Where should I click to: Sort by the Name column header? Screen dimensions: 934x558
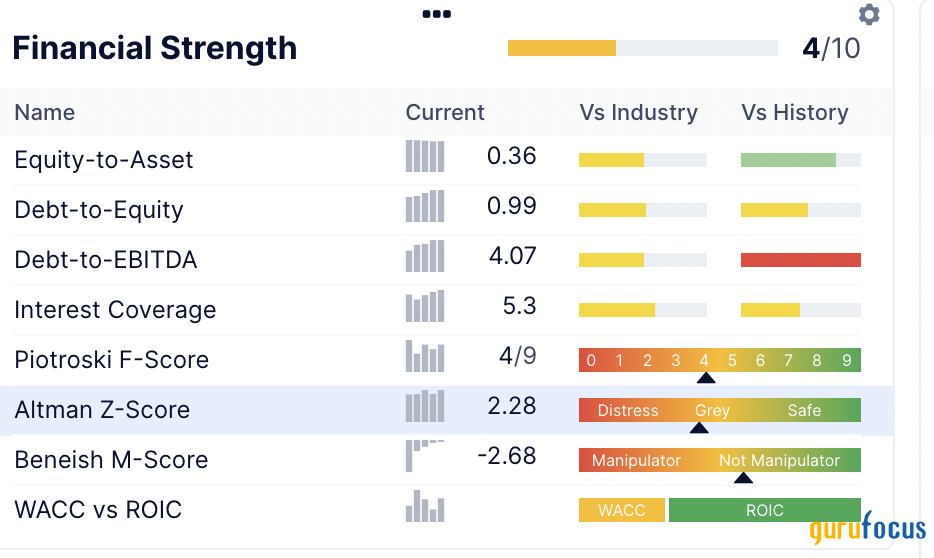(x=45, y=113)
